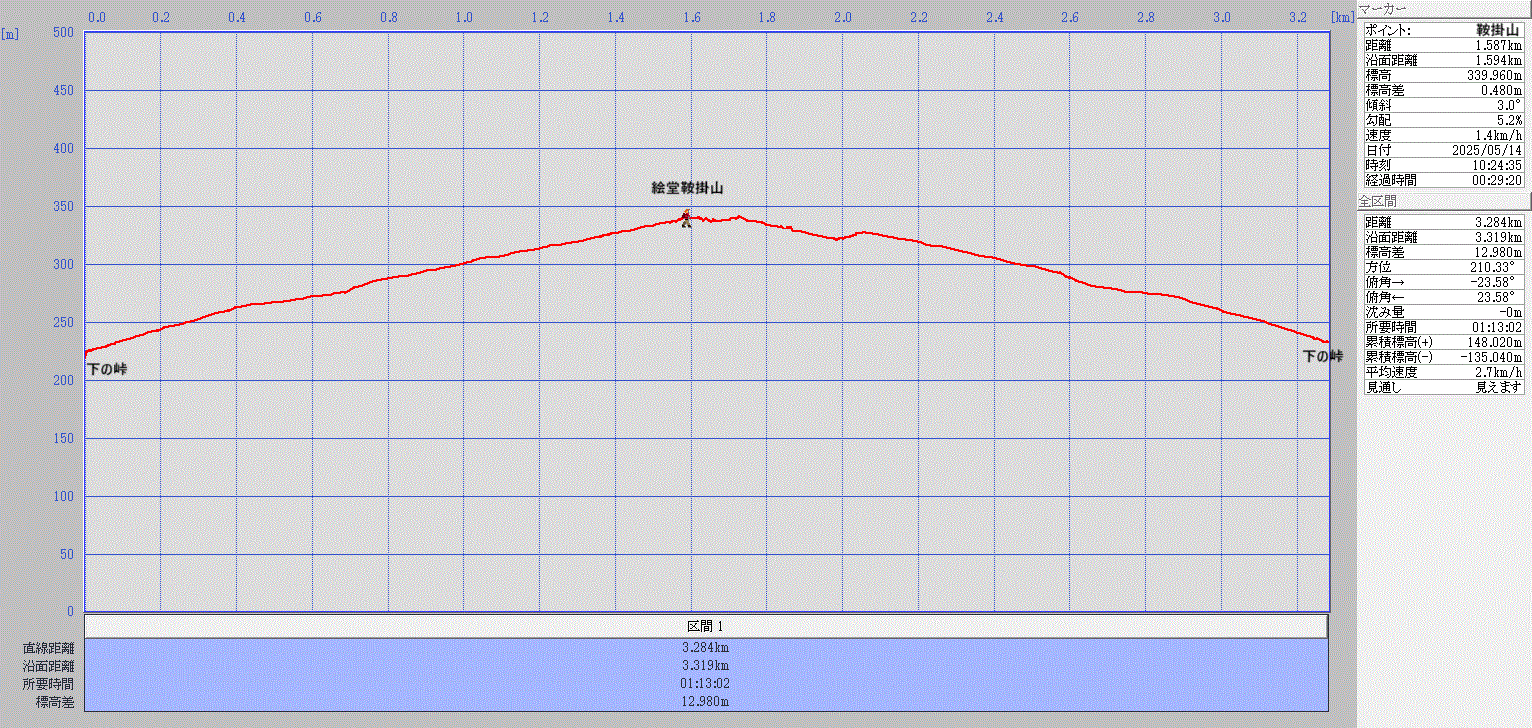Select the 2.0 tick on the distance axis
Viewport: 1532px width, 728px height.
pos(843,17)
